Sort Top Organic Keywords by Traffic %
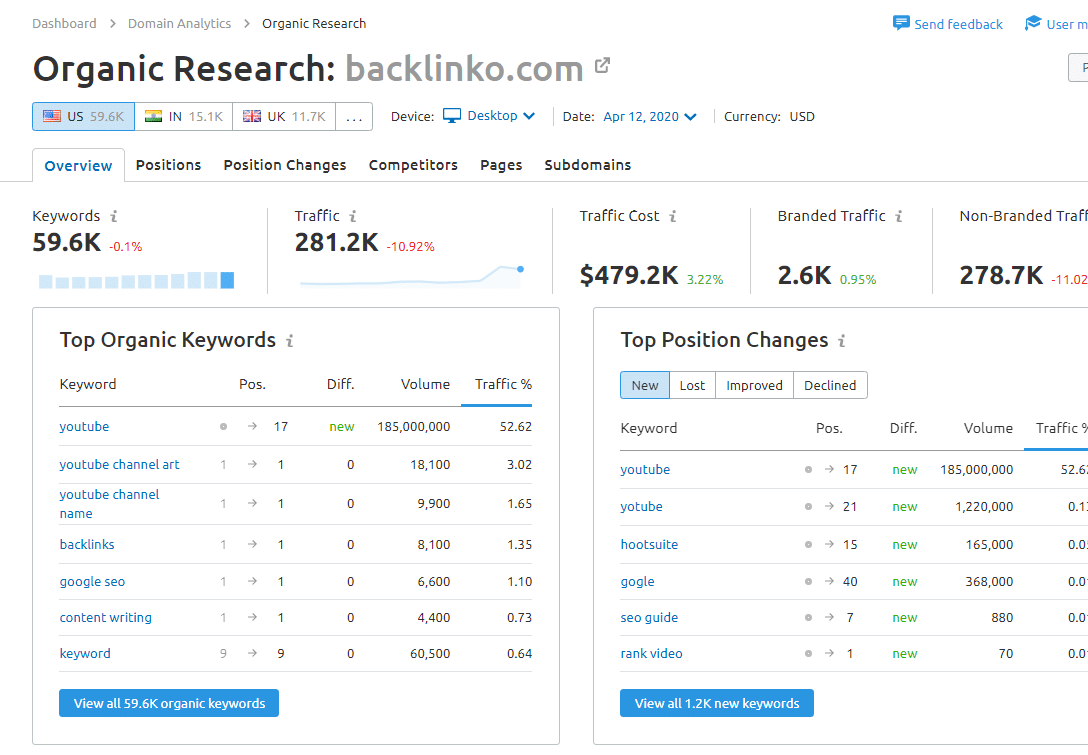The width and height of the screenshot is (1088, 755). click(x=503, y=384)
